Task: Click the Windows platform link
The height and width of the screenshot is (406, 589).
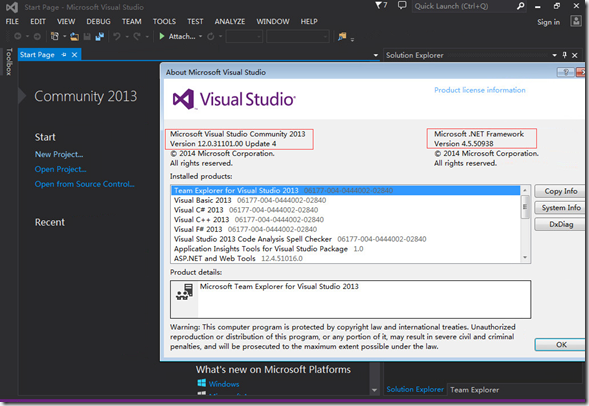Action: 224,384
